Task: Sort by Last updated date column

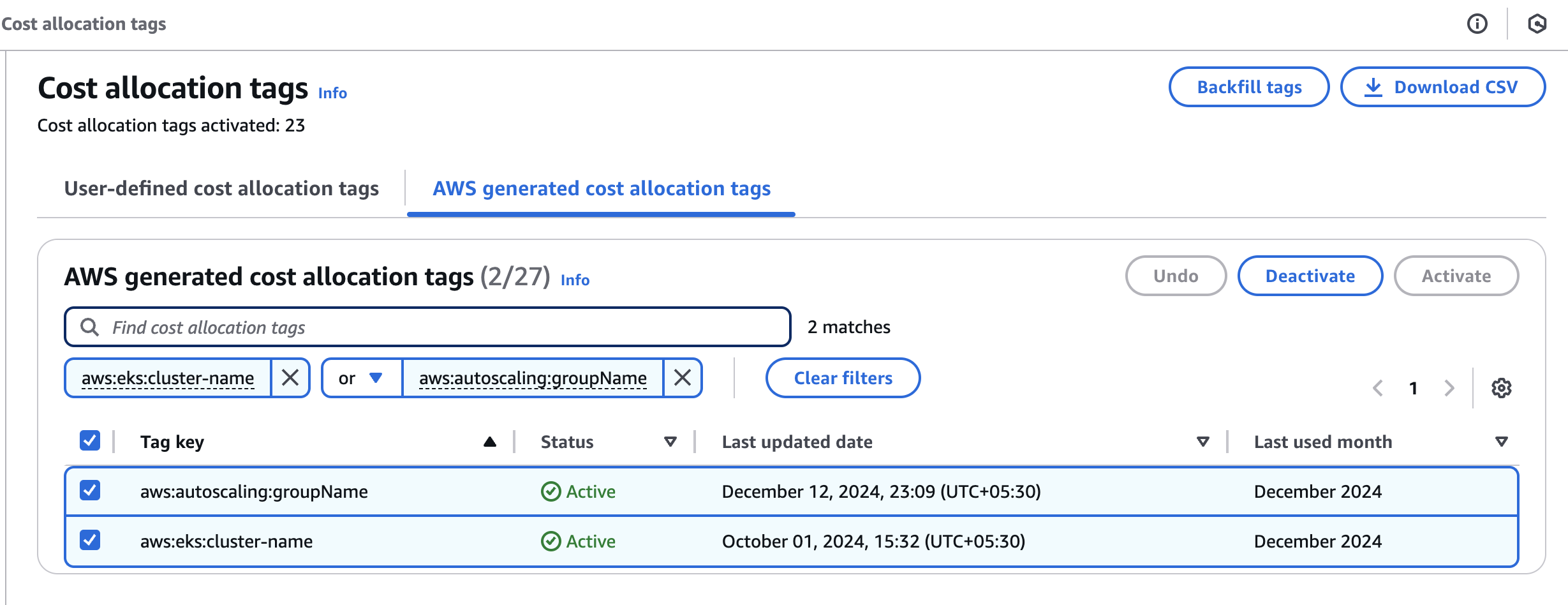Action: point(1202,442)
